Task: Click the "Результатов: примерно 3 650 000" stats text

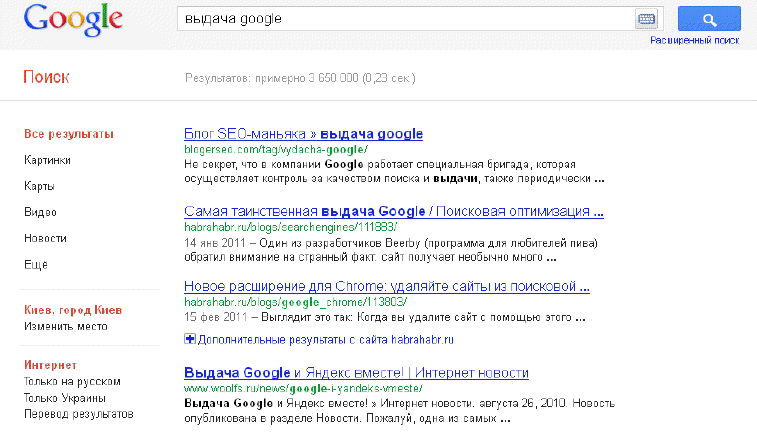Action: click(300, 78)
